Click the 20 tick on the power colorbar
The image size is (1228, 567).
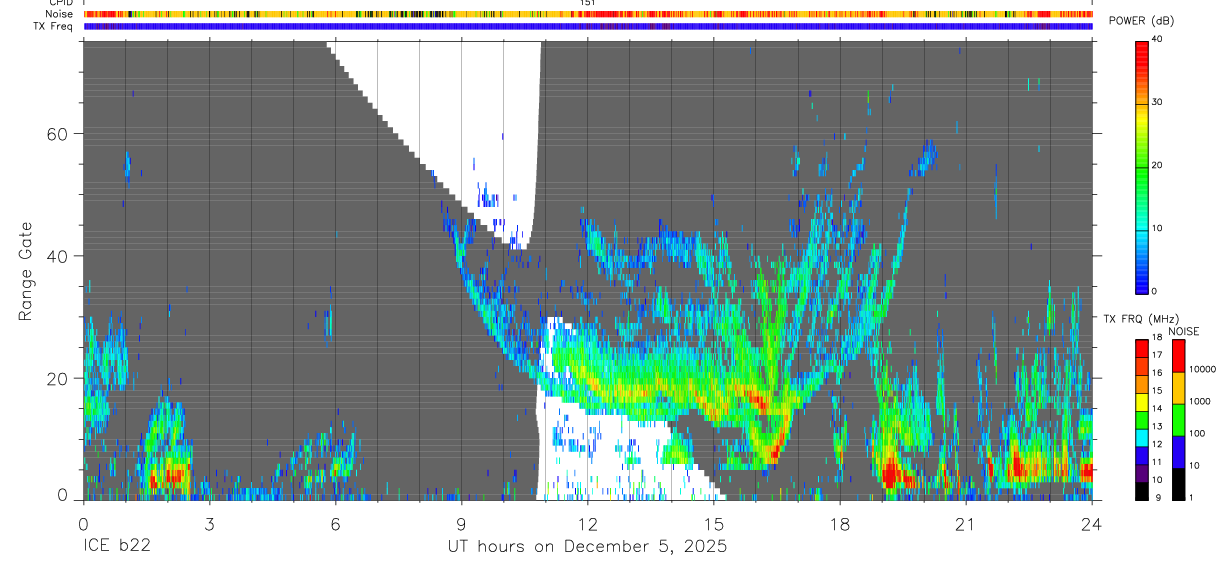click(1158, 166)
